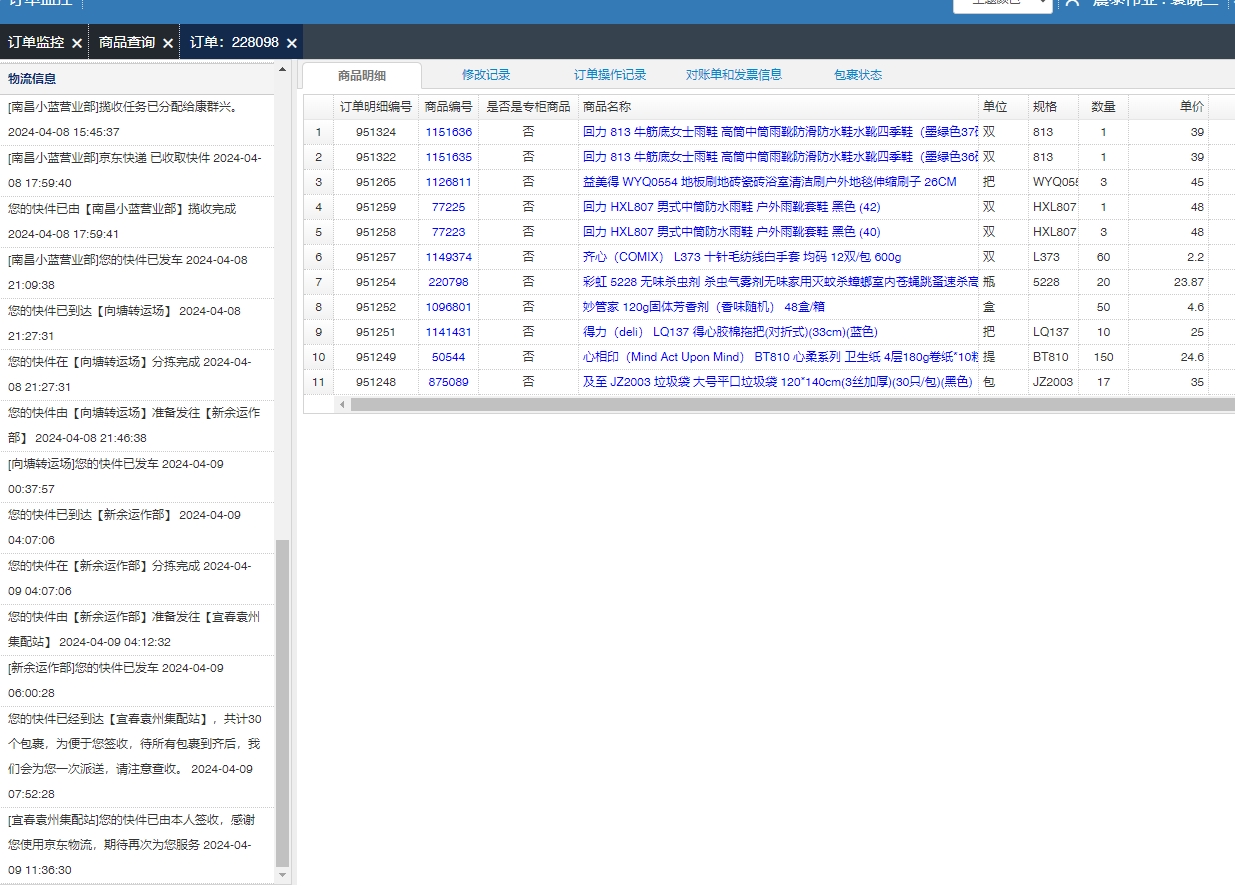Open the 心相印 BT810 卫生纸 product link
Viewport: 1235px width, 891px height.
780,357
